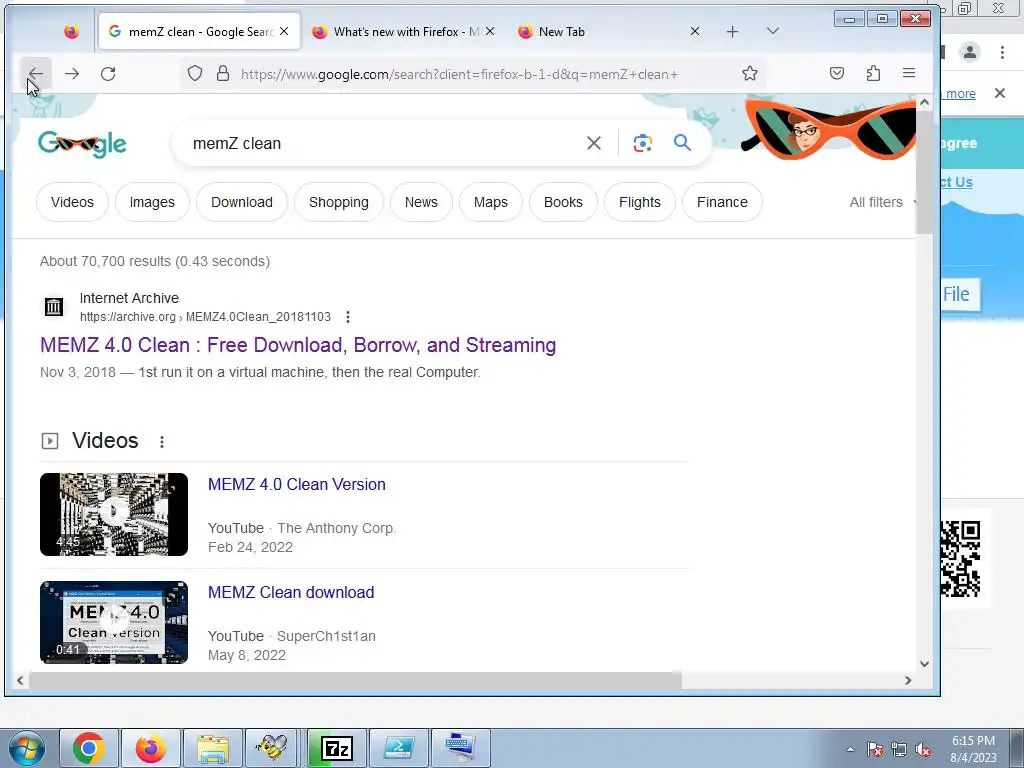
Task: Open options dots beside archive.org result
Action: [348, 317]
